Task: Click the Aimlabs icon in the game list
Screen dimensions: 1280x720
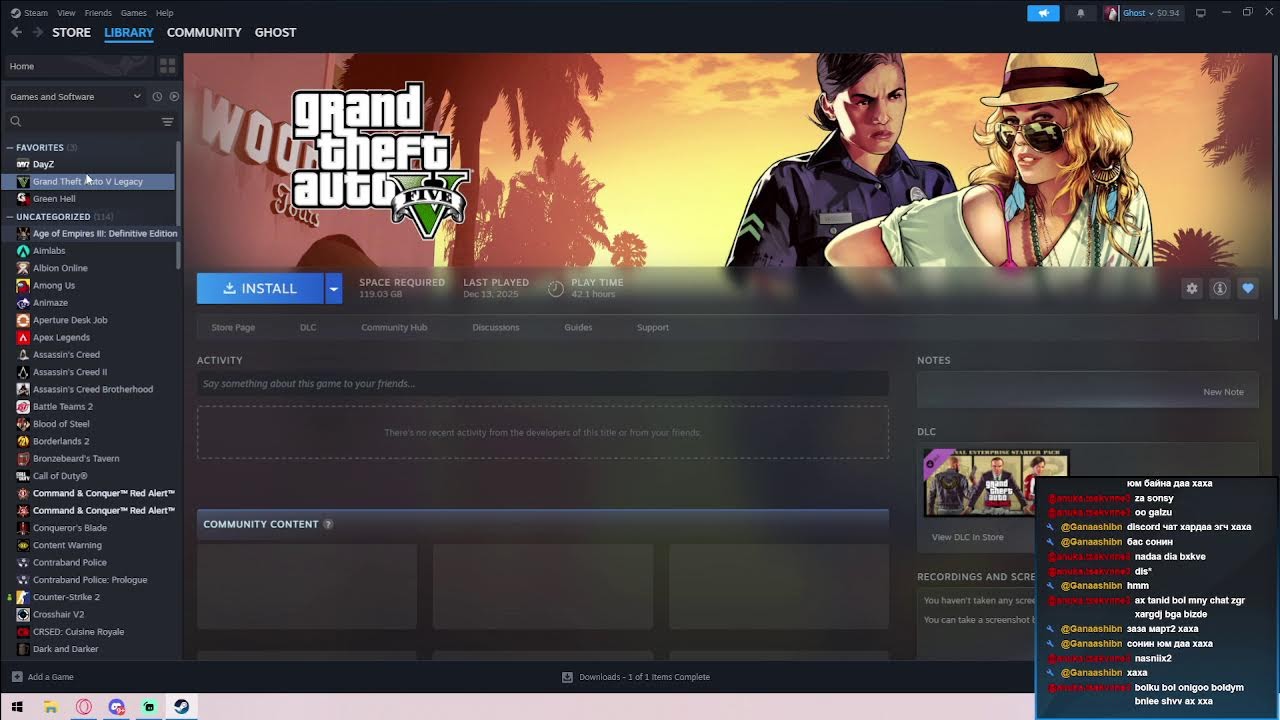Action: [x=23, y=251]
